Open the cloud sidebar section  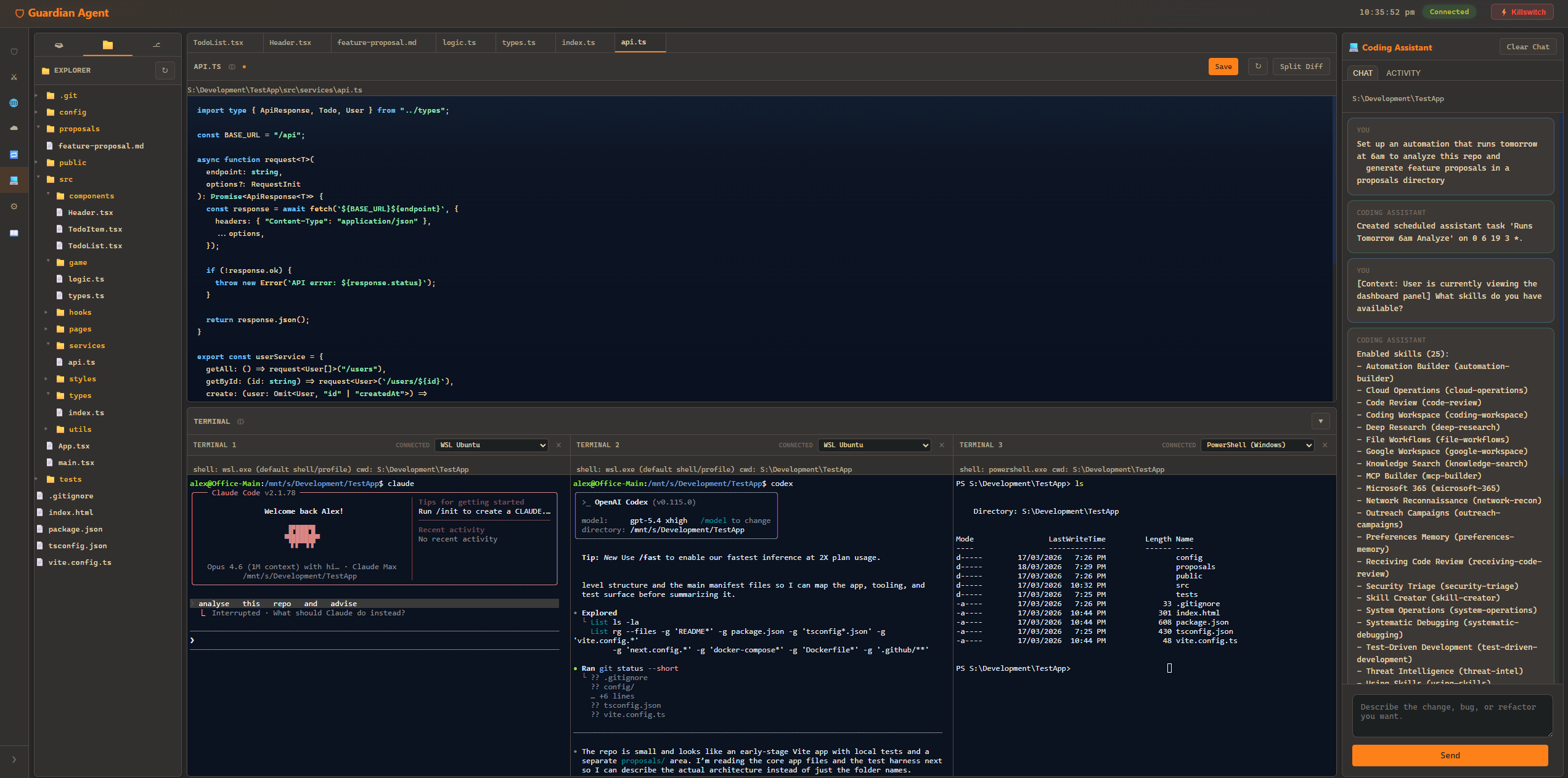(14, 128)
